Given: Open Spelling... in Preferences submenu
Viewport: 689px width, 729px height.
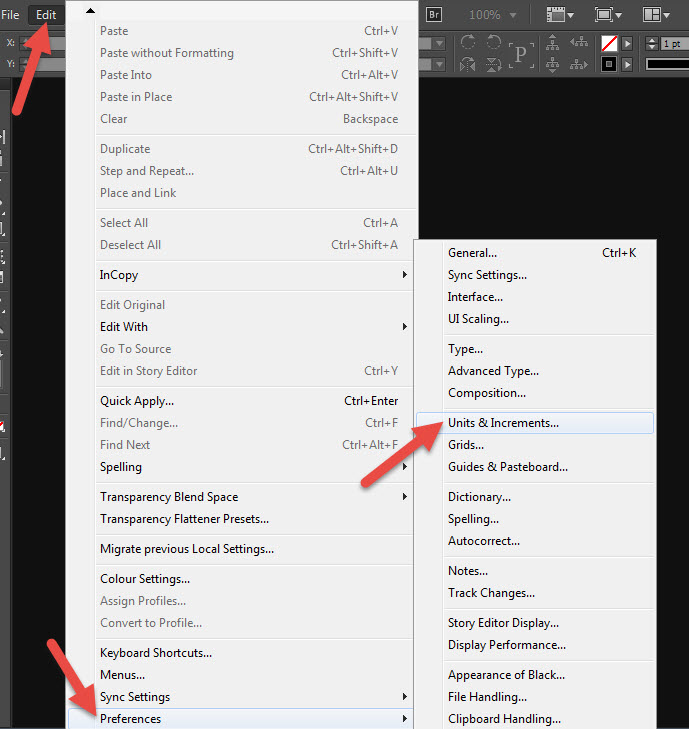Looking at the screenshot, I should click(x=535, y=519).
